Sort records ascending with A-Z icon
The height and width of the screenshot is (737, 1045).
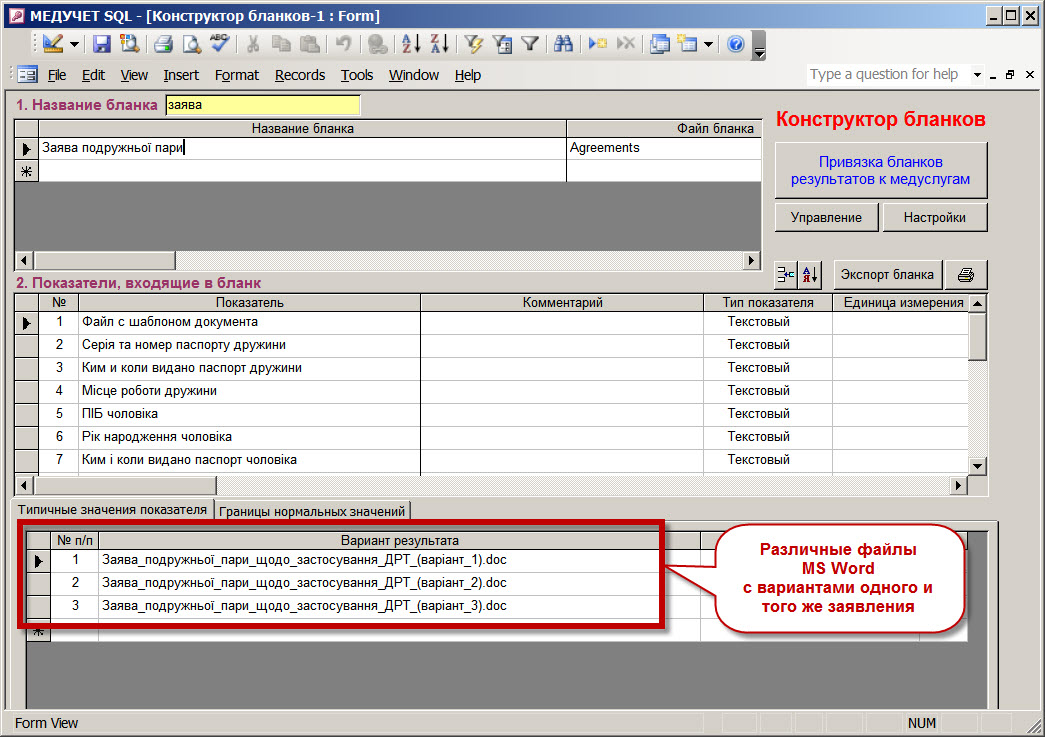pyautogui.click(x=411, y=44)
